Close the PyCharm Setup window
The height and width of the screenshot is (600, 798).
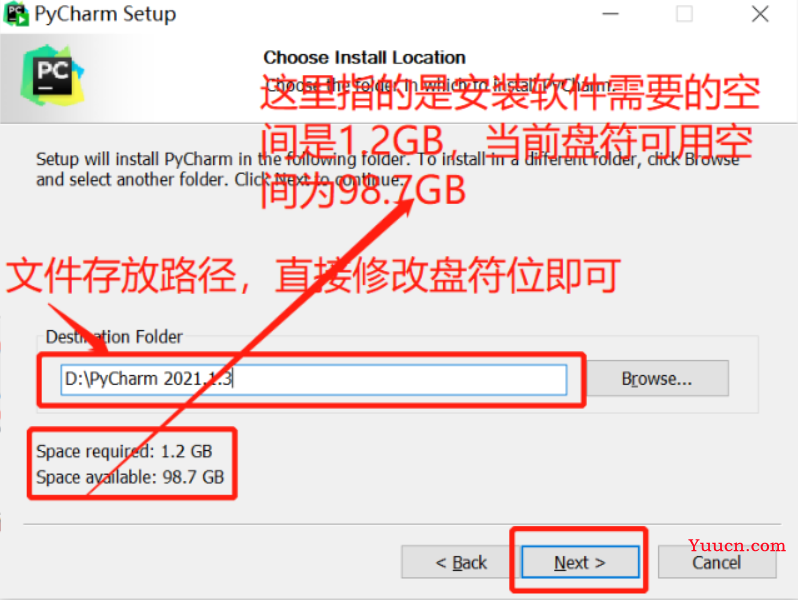[760, 14]
